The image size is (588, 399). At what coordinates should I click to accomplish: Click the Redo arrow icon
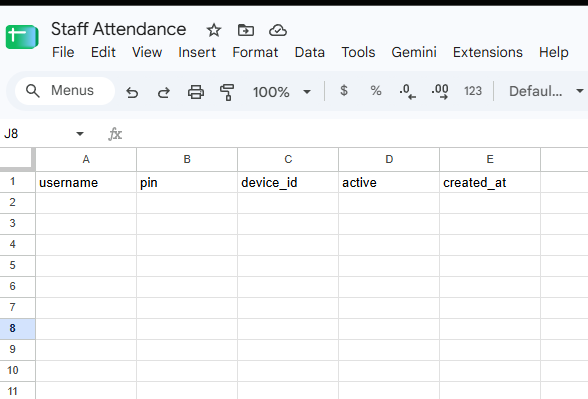[164, 92]
